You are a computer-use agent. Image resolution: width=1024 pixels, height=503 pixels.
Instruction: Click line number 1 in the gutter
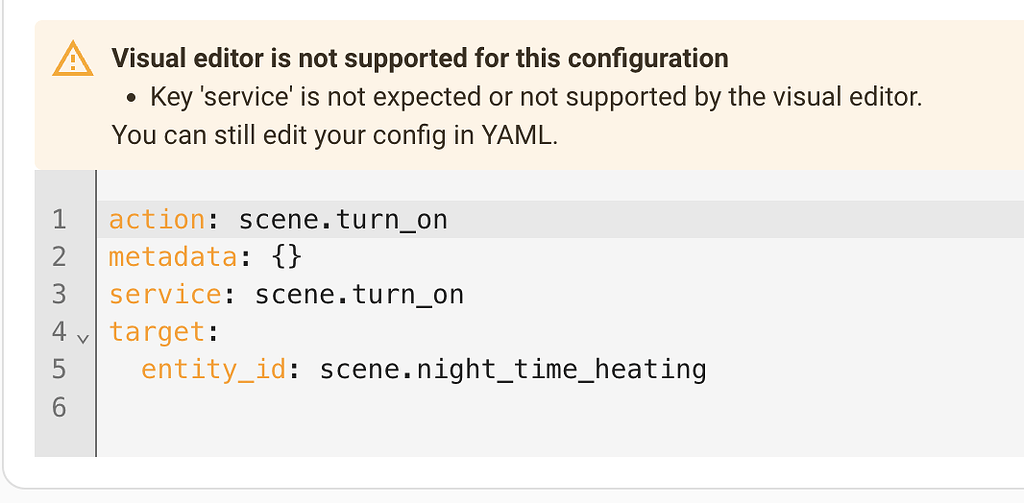point(59,219)
